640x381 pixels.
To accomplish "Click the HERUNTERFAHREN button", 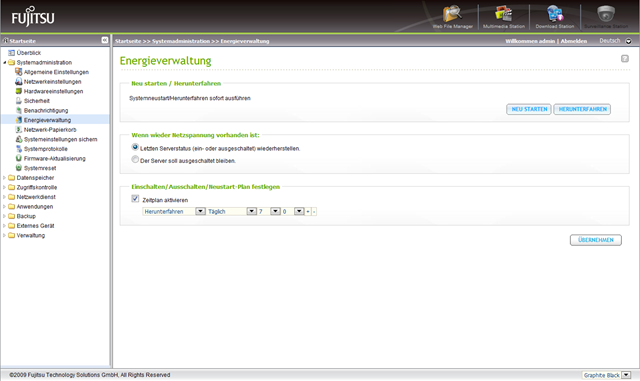I will pos(582,109).
